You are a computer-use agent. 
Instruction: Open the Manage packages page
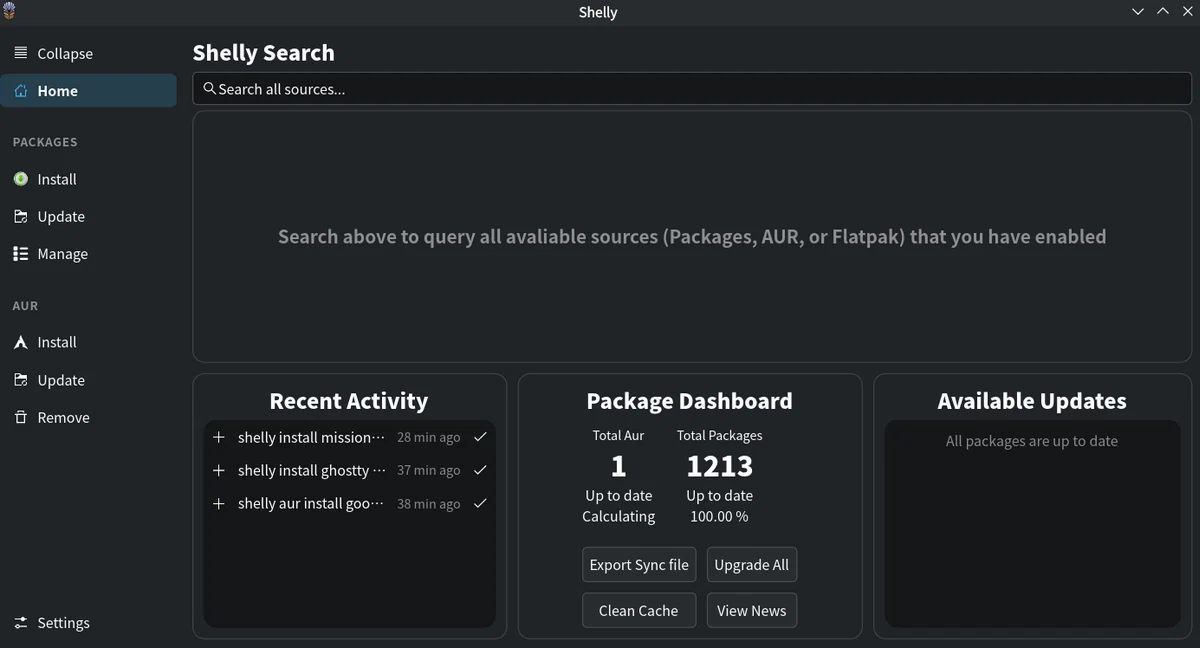tap(88, 254)
